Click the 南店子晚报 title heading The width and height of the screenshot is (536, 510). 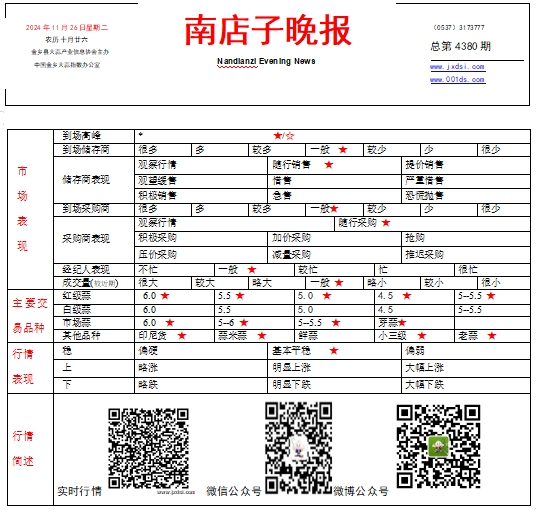click(268, 30)
